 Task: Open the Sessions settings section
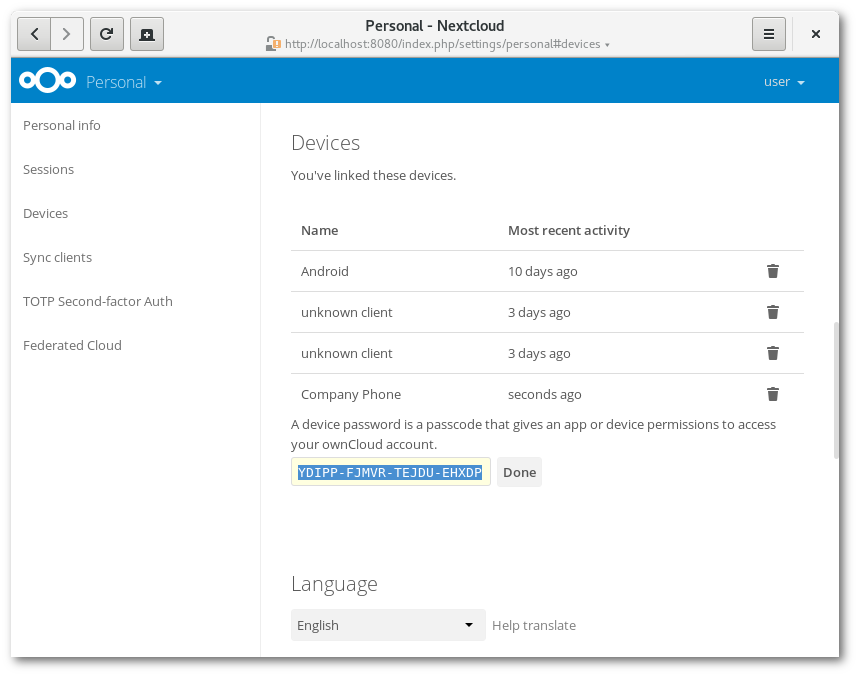tap(48, 169)
